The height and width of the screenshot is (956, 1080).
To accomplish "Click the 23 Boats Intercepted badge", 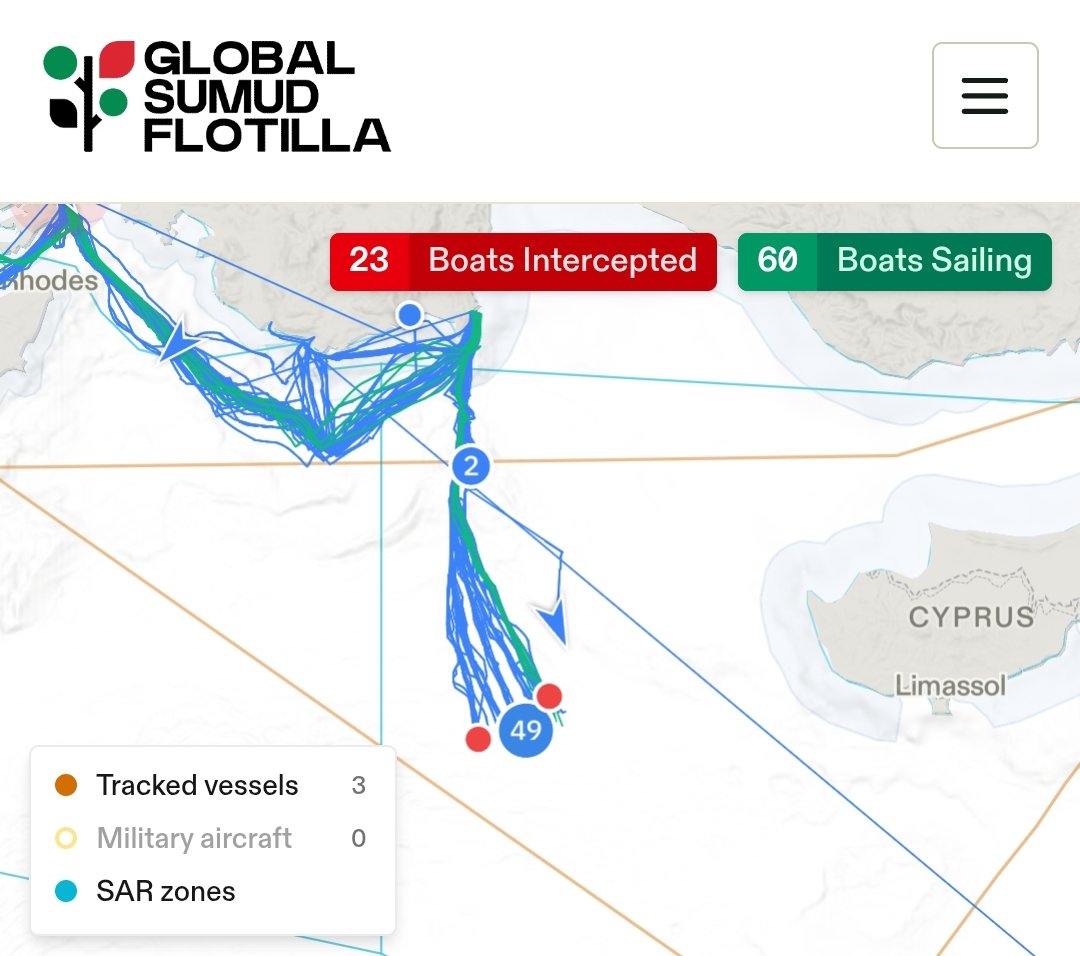I will coord(523,262).
